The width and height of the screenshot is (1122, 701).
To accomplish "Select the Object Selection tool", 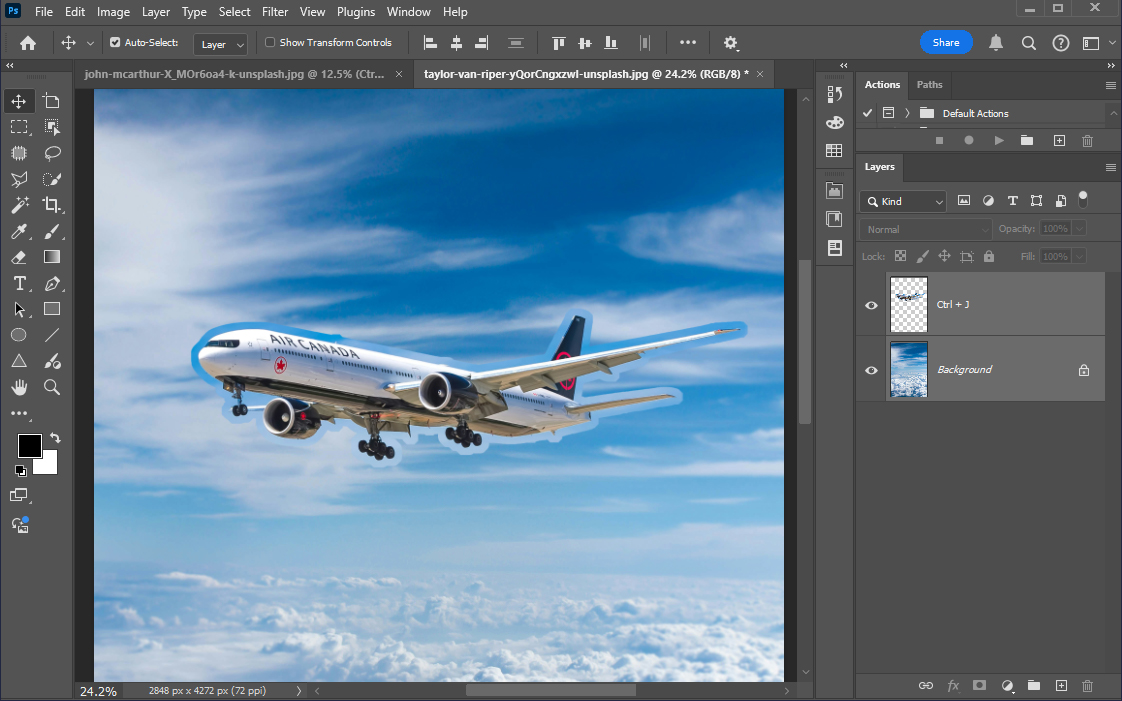I will coord(52,127).
